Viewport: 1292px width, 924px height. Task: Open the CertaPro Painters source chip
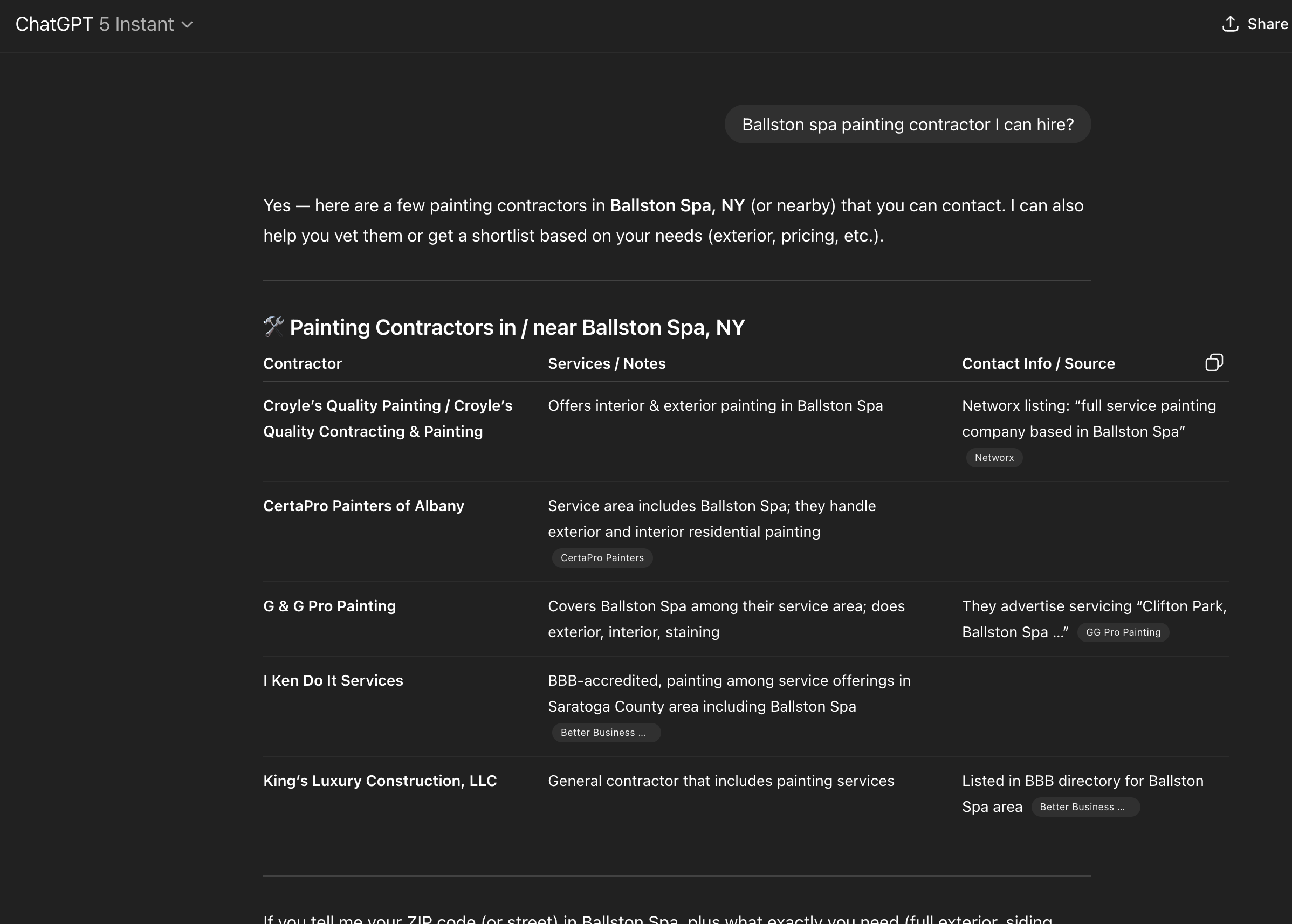[x=602, y=557]
